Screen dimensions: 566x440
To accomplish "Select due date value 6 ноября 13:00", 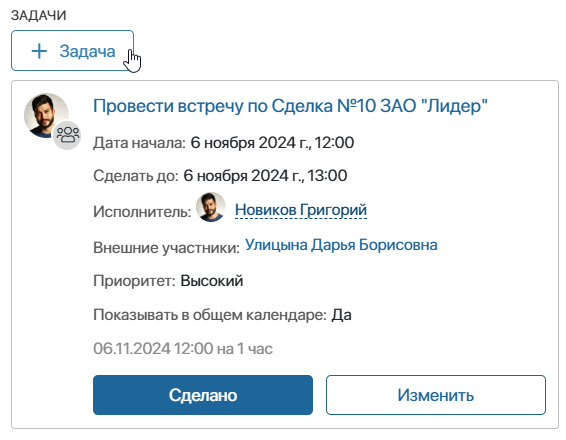I will [265, 176].
